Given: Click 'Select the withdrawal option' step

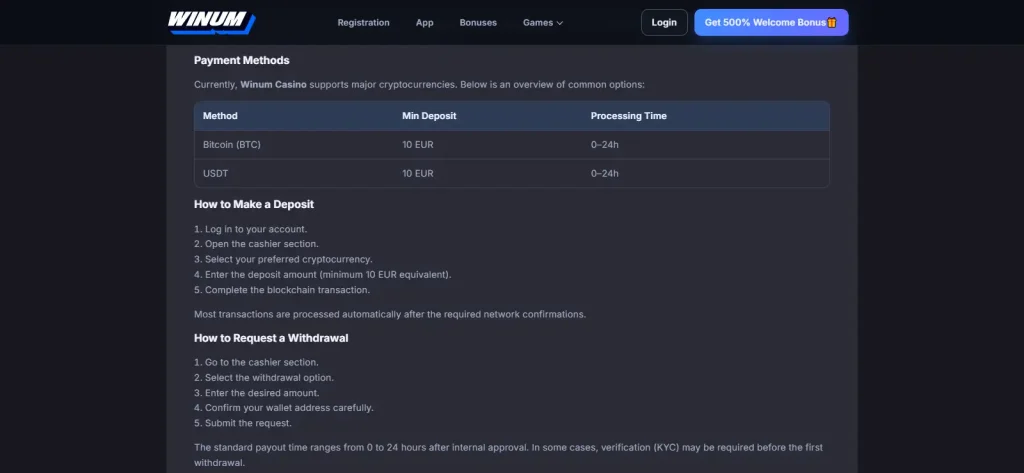Looking at the screenshot, I should click(264, 378).
